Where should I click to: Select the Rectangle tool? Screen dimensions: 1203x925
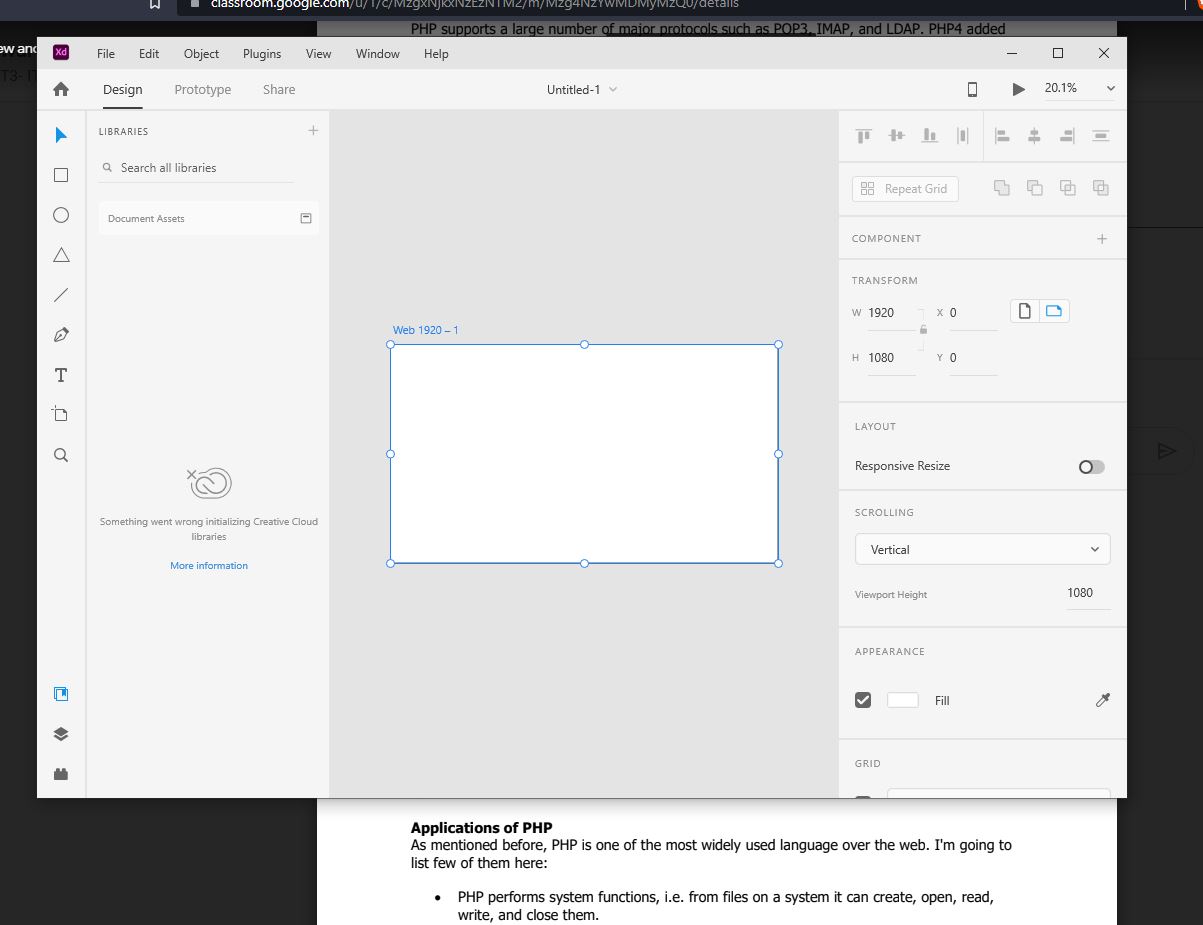tap(61, 175)
